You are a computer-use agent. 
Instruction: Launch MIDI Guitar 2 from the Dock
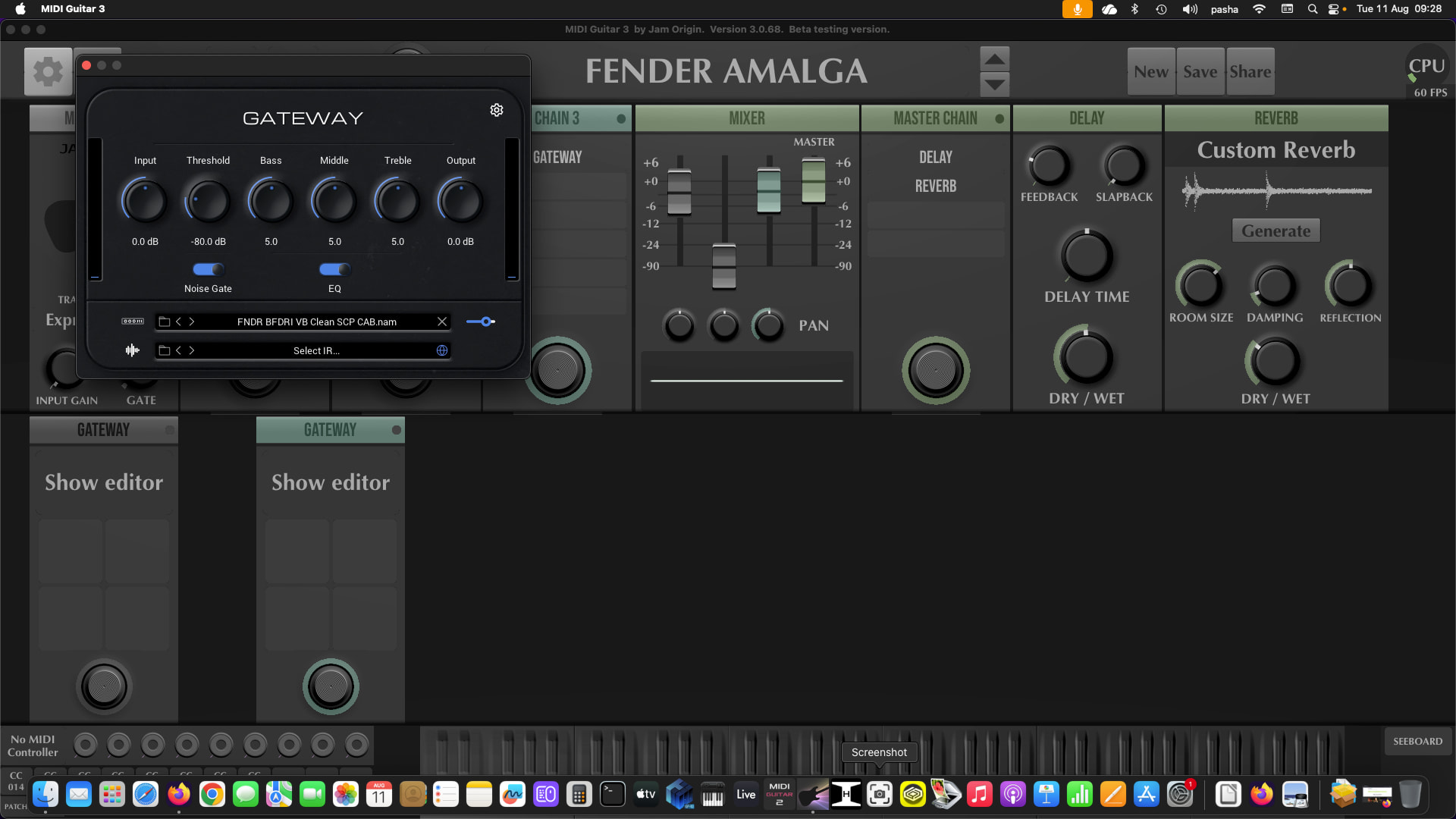coord(780,794)
